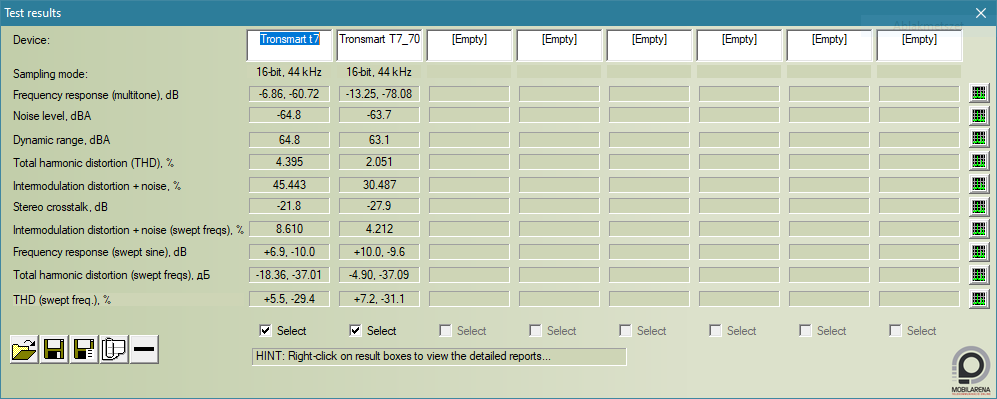Click Select checkbox under fifth device column
The image size is (997, 399).
coord(626,330)
